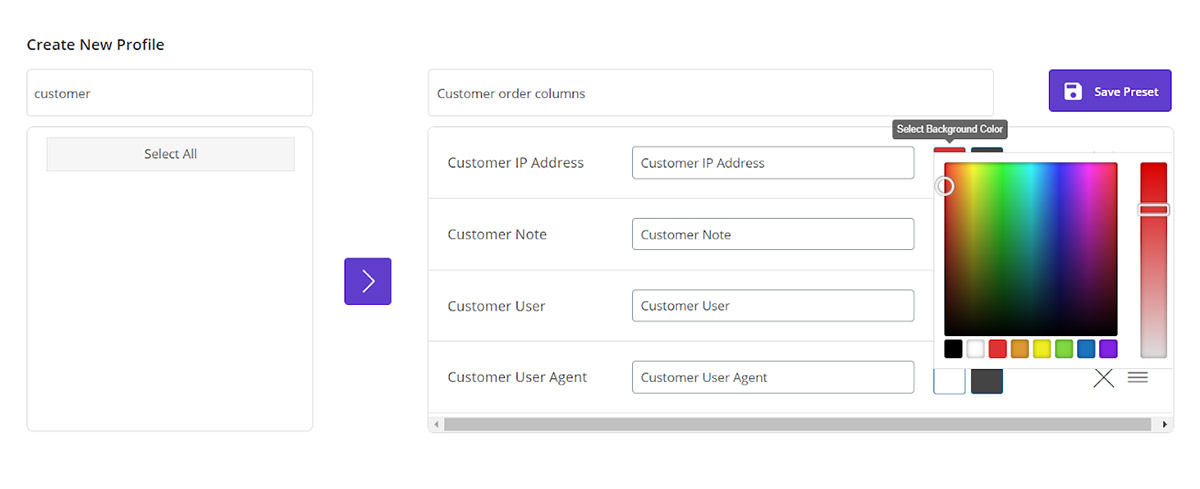
Task: Click Select All in the column list
Action: tap(170, 154)
